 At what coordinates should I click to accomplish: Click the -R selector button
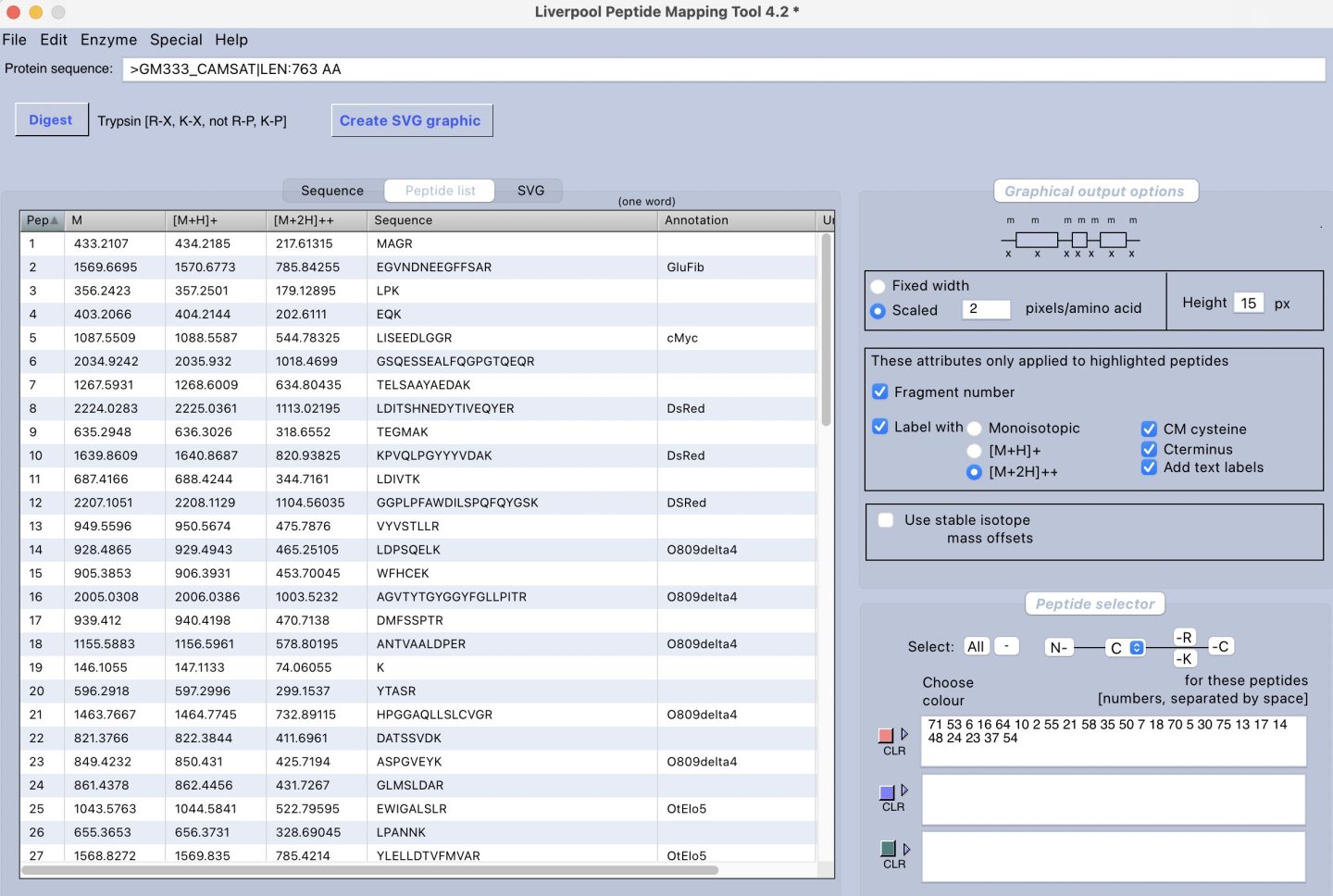1184,638
